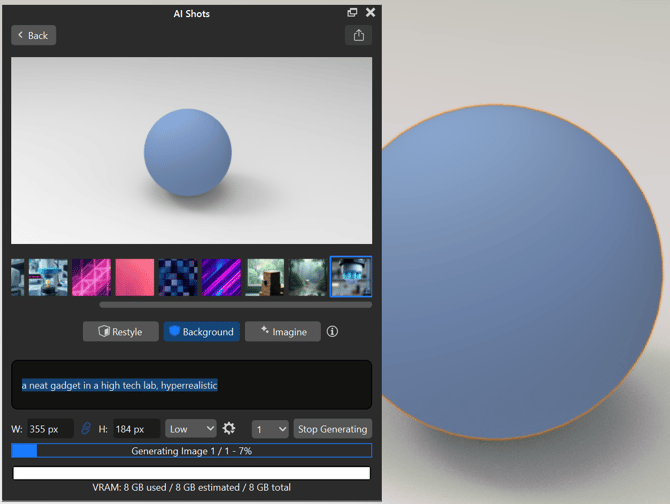Click the prompt text box
This screenshot has height=504, width=670.
(191, 385)
